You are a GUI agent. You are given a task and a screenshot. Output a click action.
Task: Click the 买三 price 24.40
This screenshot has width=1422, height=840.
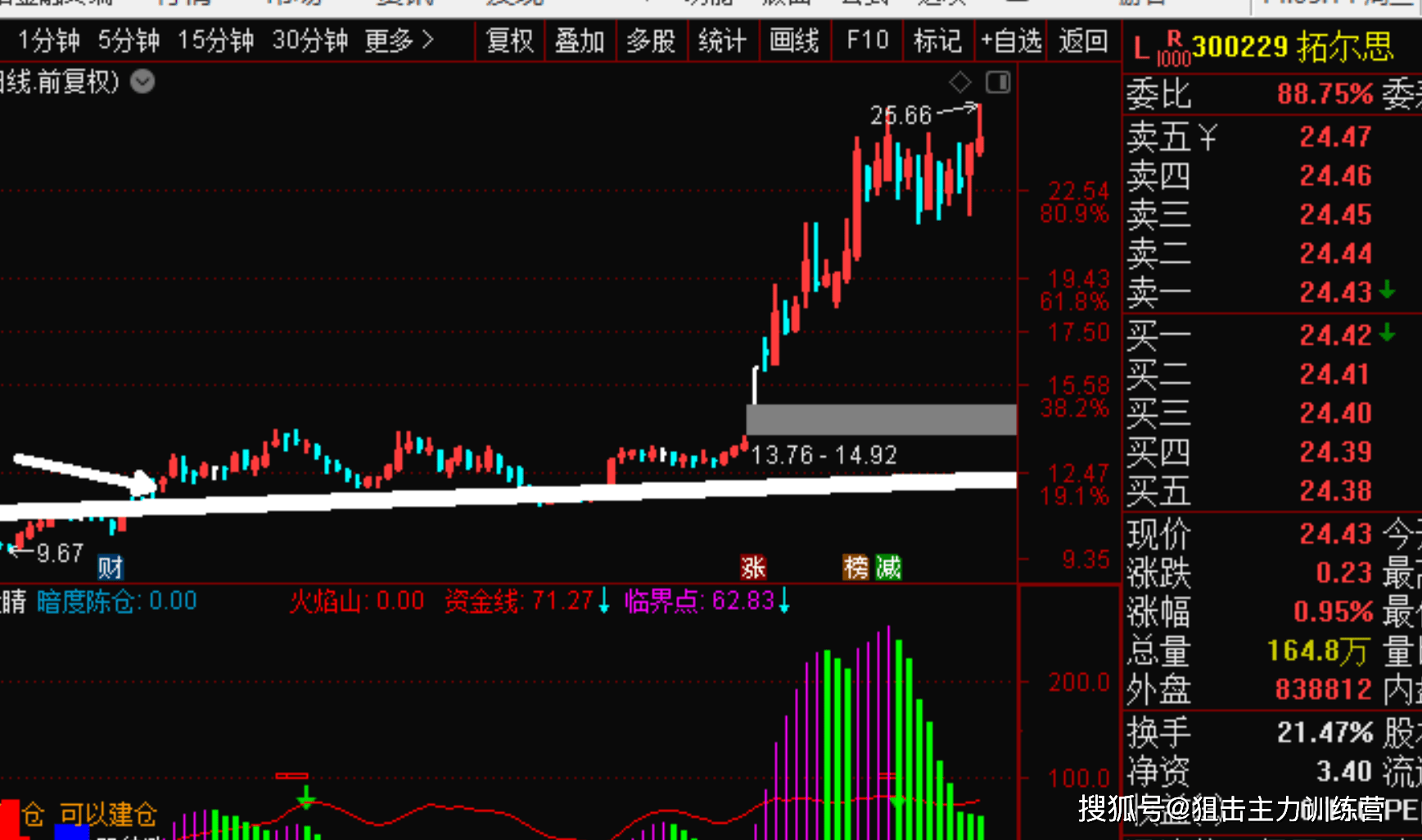pos(1335,413)
